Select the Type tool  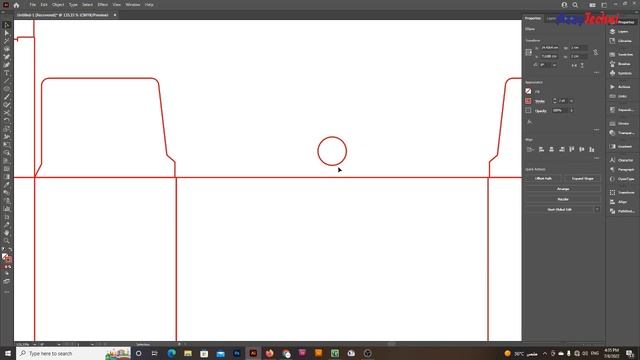pos(7,73)
